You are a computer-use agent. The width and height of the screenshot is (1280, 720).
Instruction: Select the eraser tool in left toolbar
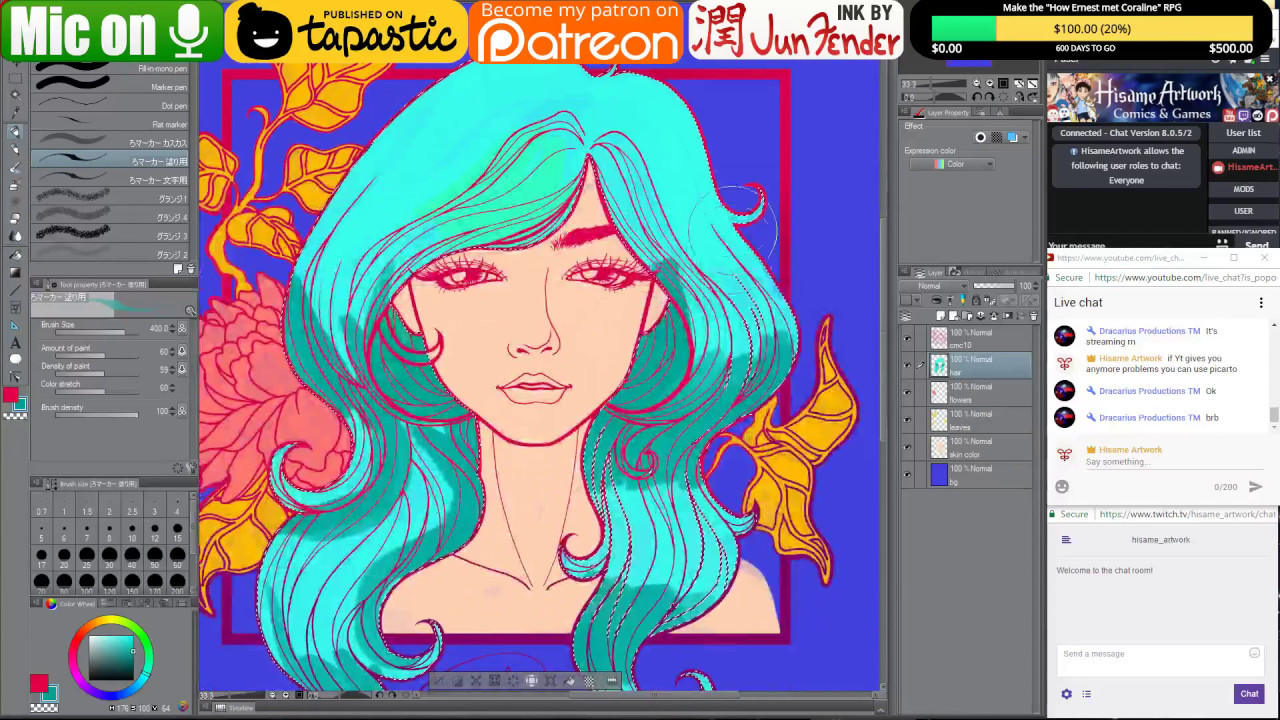(x=15, y=218)
